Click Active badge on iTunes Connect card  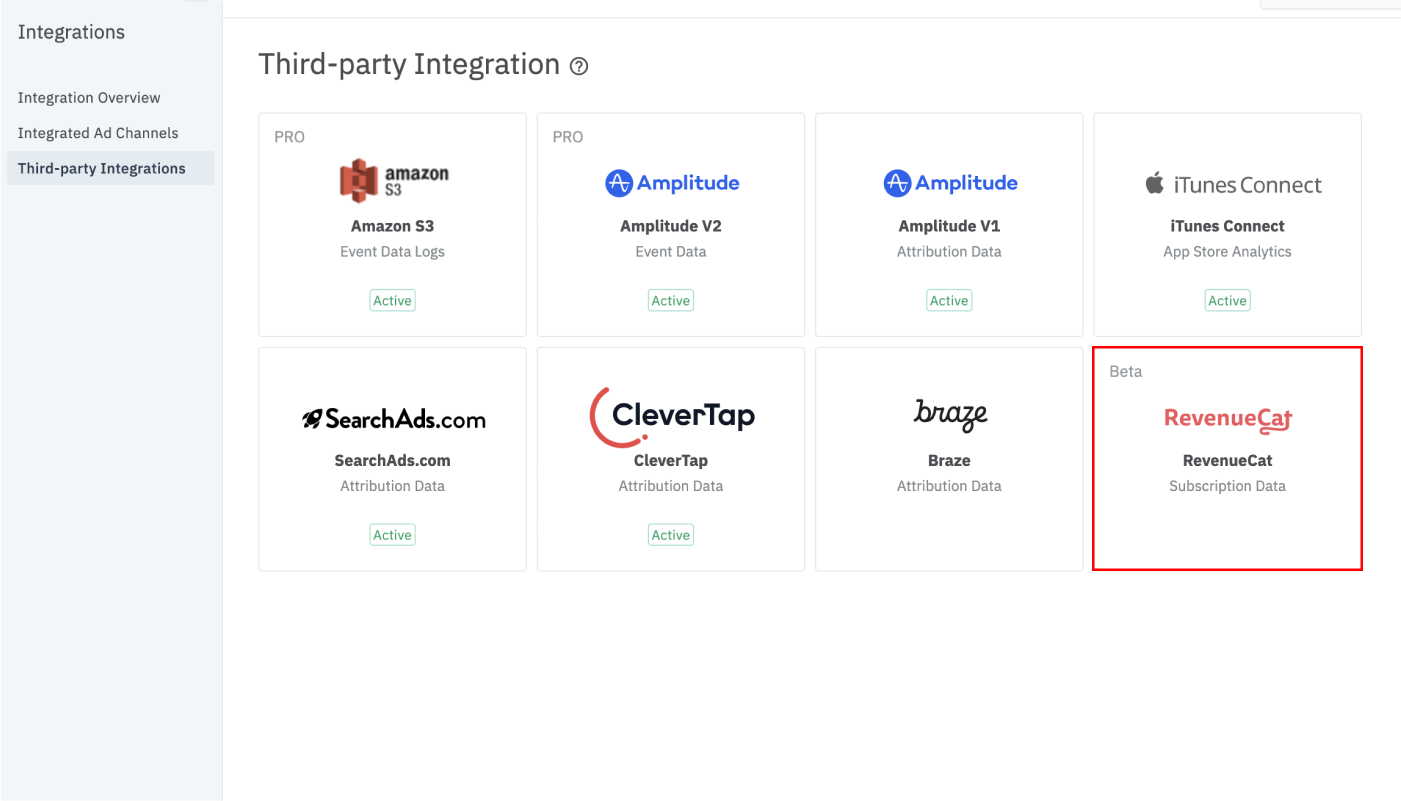coord(1227,301)
